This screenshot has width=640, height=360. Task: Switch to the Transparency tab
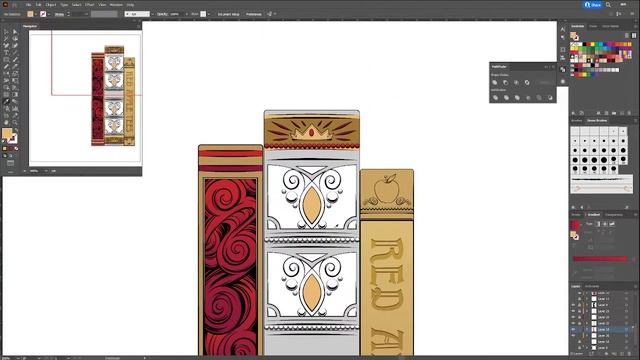point(613,215)
